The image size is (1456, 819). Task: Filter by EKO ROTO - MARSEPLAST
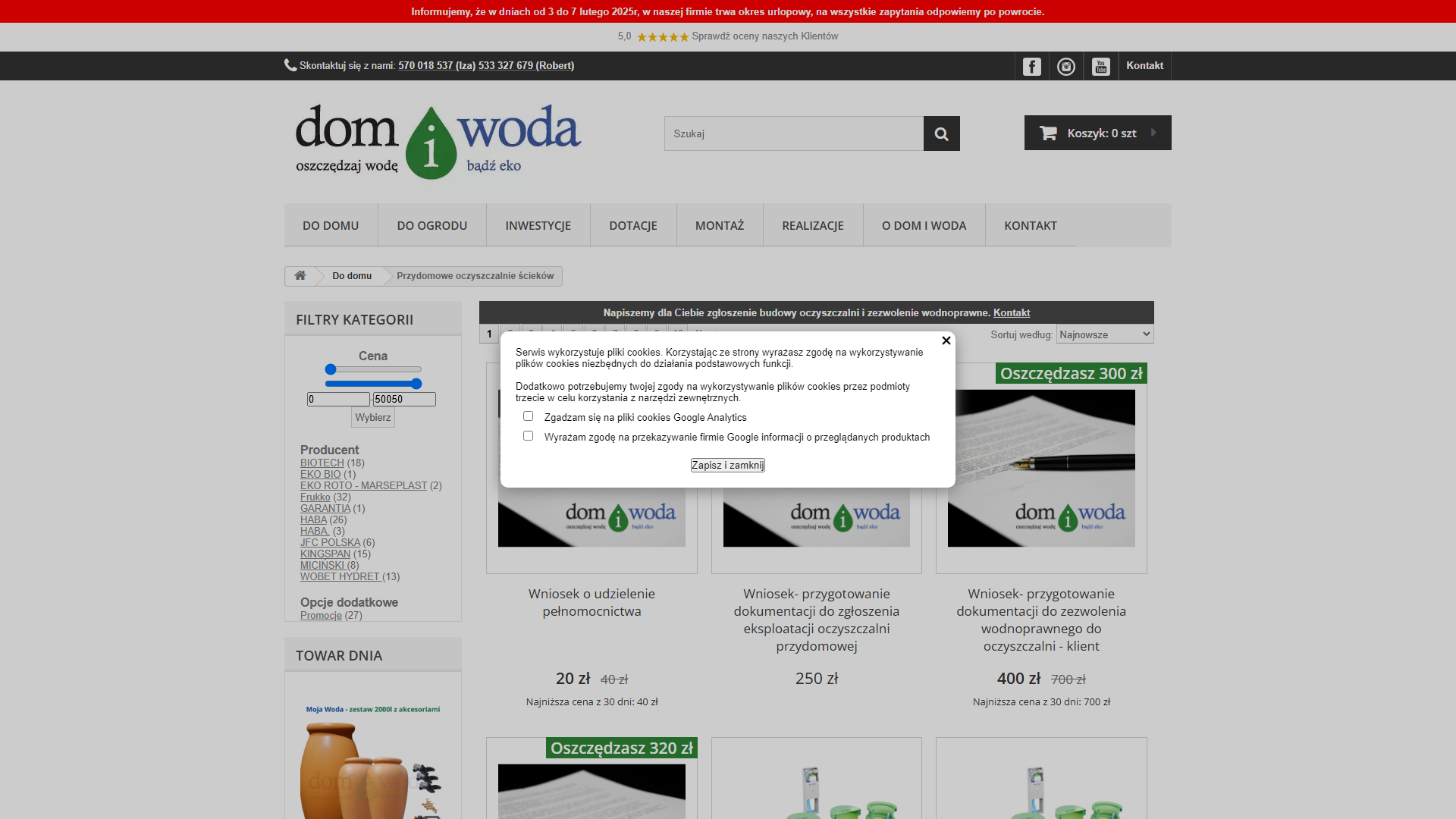tap(364, 485)
